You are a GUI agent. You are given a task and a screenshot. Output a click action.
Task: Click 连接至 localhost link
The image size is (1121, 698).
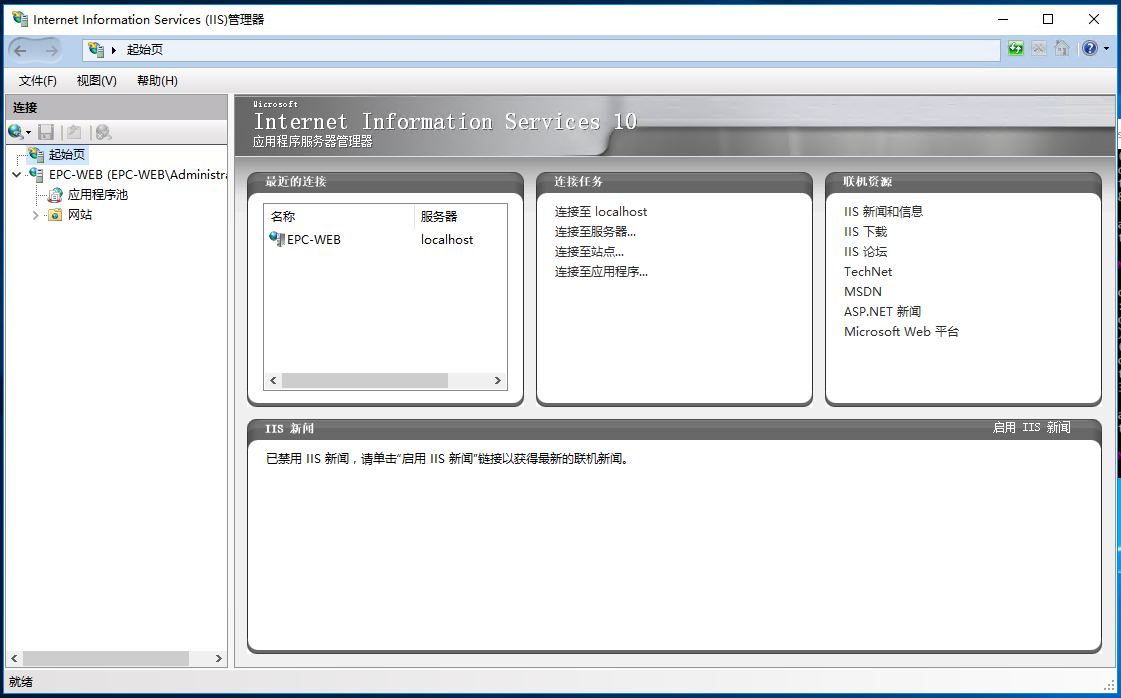point(601,212)
